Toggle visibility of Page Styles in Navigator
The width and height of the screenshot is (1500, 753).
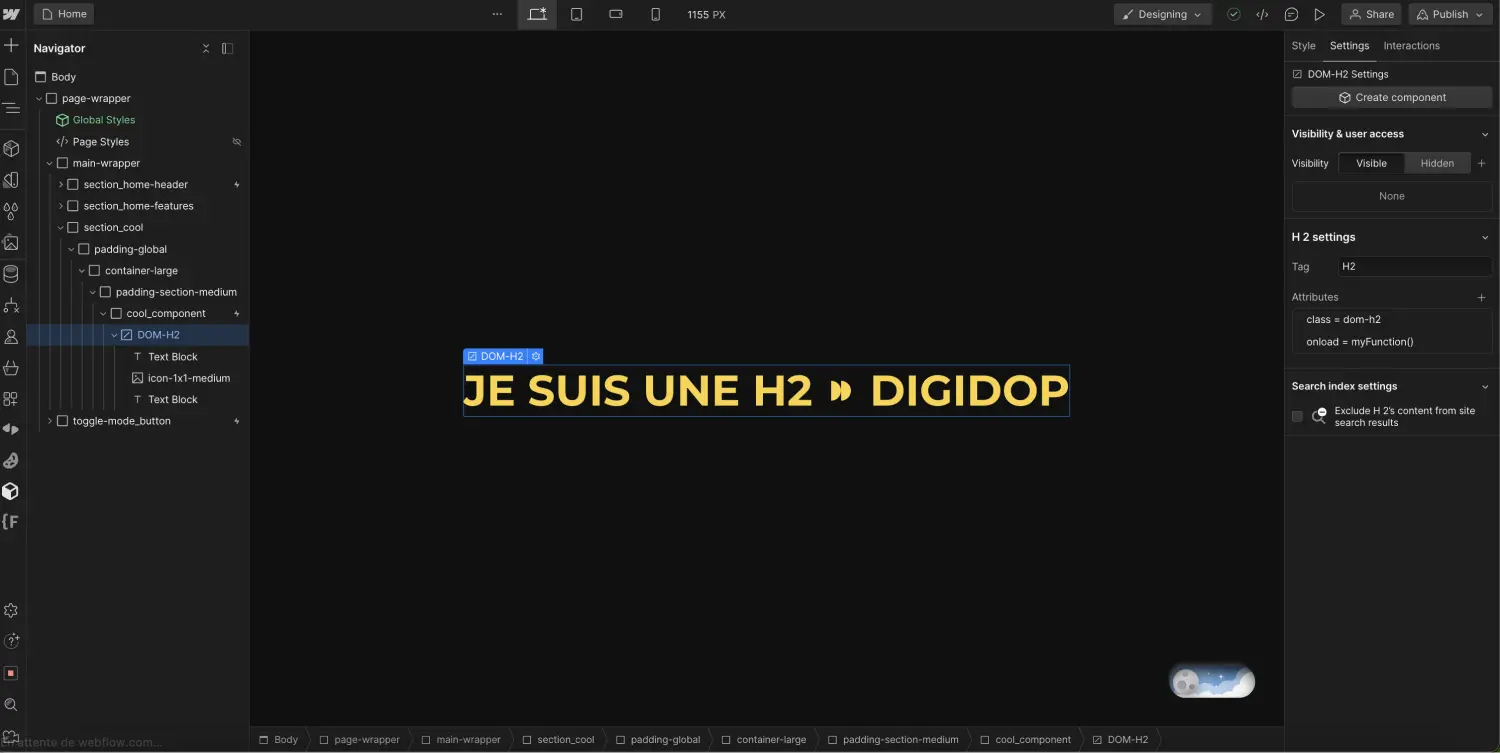coord(237,141)
